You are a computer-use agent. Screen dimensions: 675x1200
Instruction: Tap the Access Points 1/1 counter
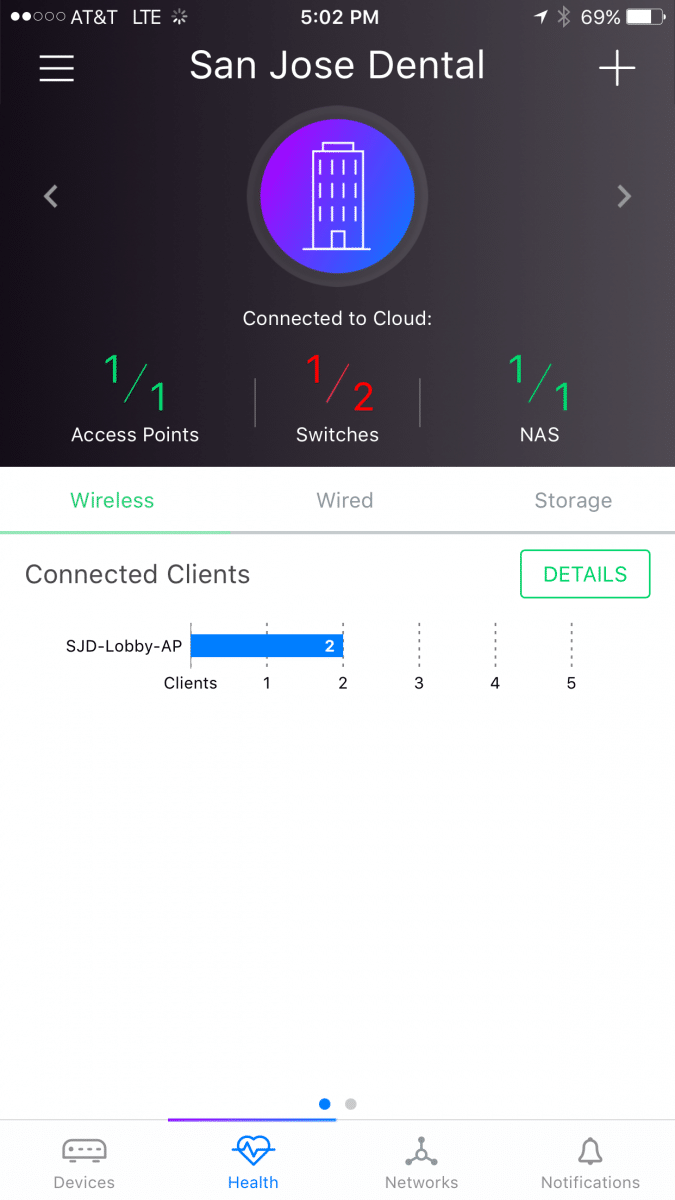135,398
